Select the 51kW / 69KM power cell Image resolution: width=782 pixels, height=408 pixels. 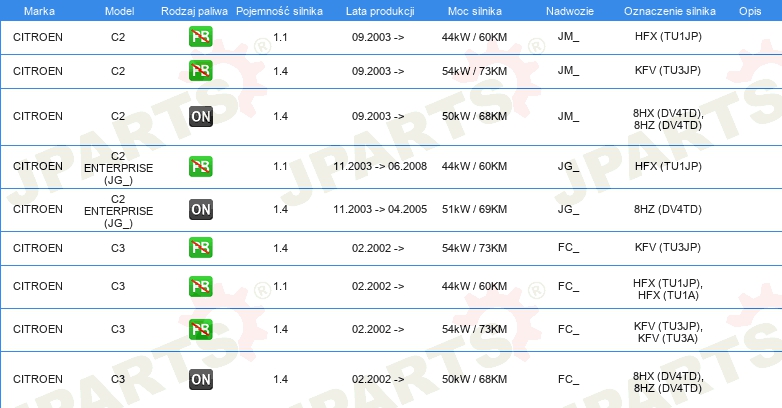coord(474,209)
